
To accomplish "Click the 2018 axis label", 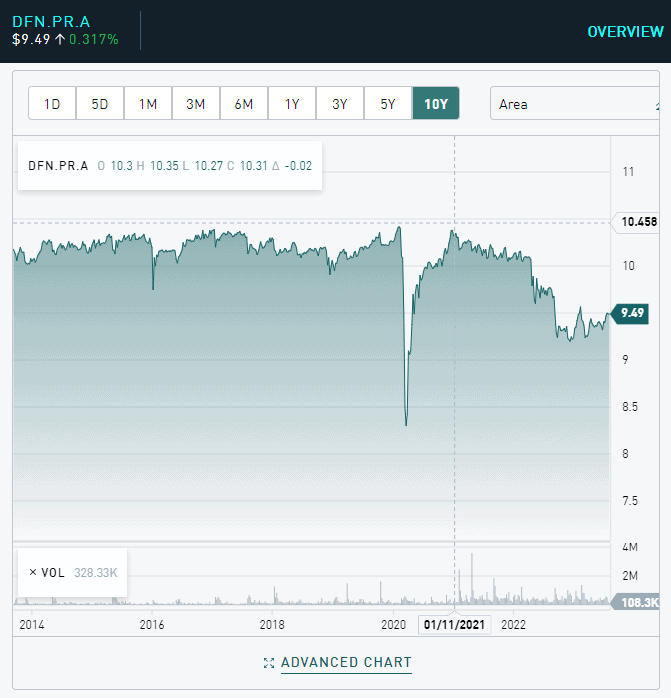I will [x=272, y=625].
